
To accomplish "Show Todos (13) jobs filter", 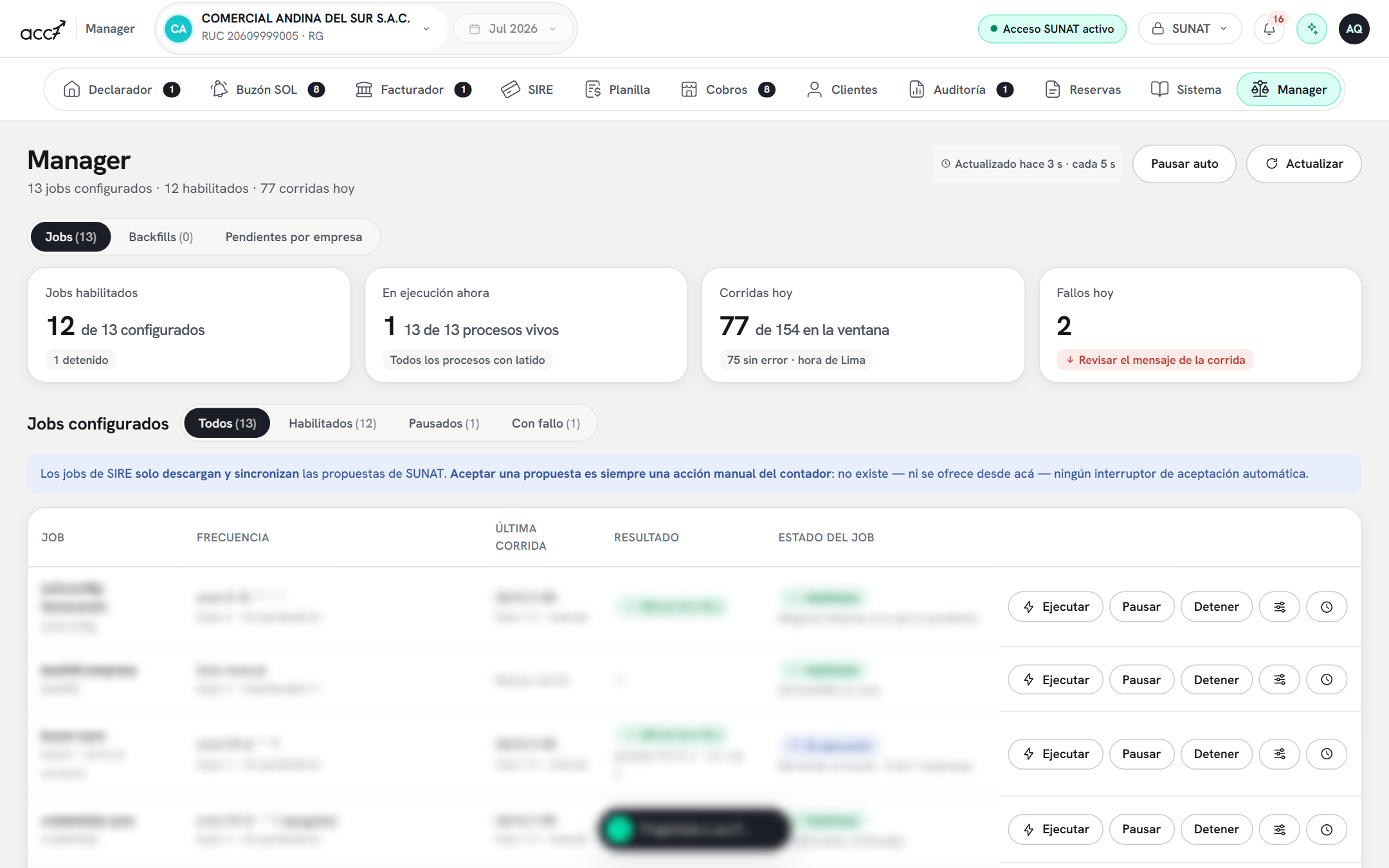I will click(x=227, y=423).
